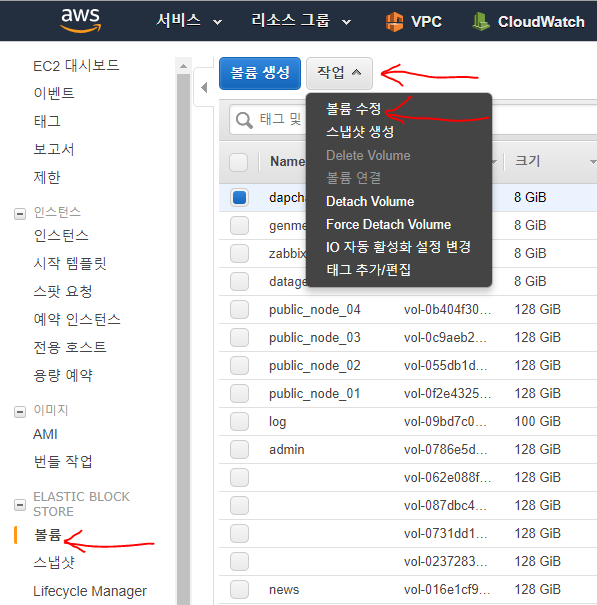Viewport: 597px width, 605px height.
Task: Click the 크기 column sort arrow
Action: pos(593,162)
